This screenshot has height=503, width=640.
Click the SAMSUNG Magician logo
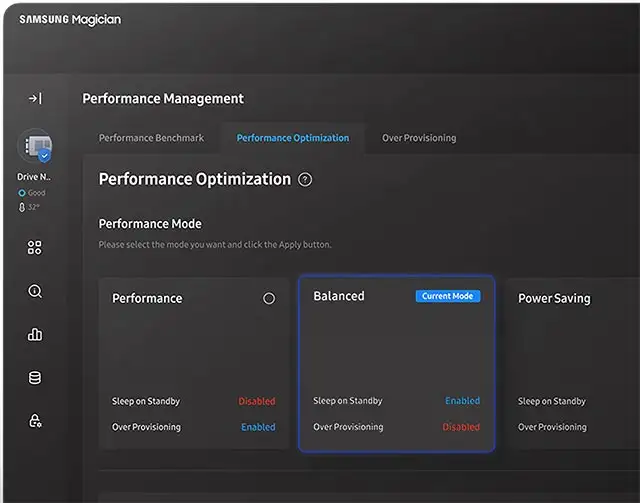coord(70,20)
